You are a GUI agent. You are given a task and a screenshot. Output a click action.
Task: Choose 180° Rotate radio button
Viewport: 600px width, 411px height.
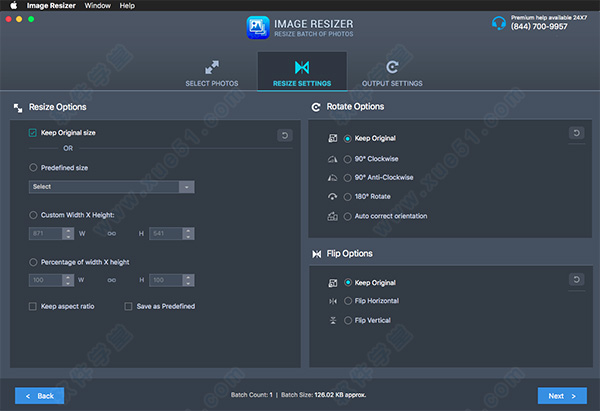(347, 197)
